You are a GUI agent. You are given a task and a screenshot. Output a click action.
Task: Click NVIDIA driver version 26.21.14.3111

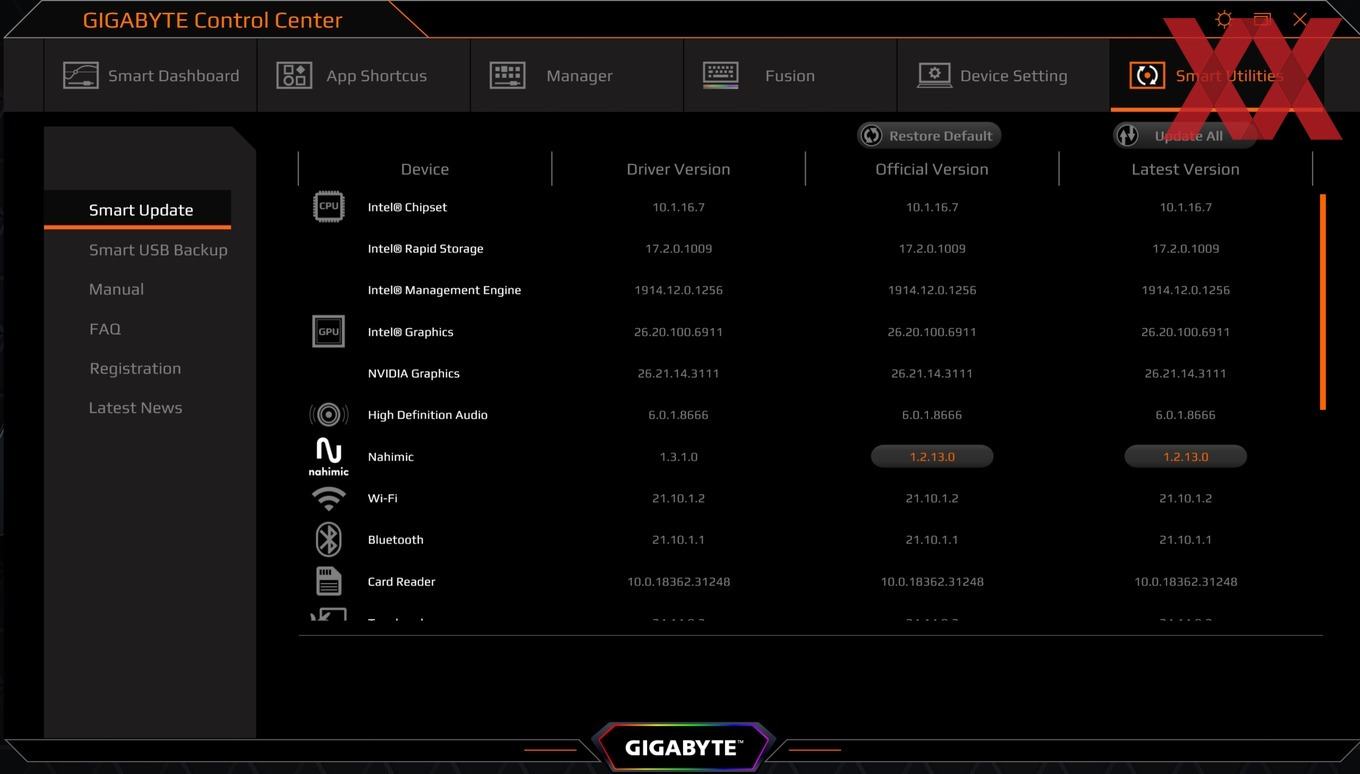point(678,373)
